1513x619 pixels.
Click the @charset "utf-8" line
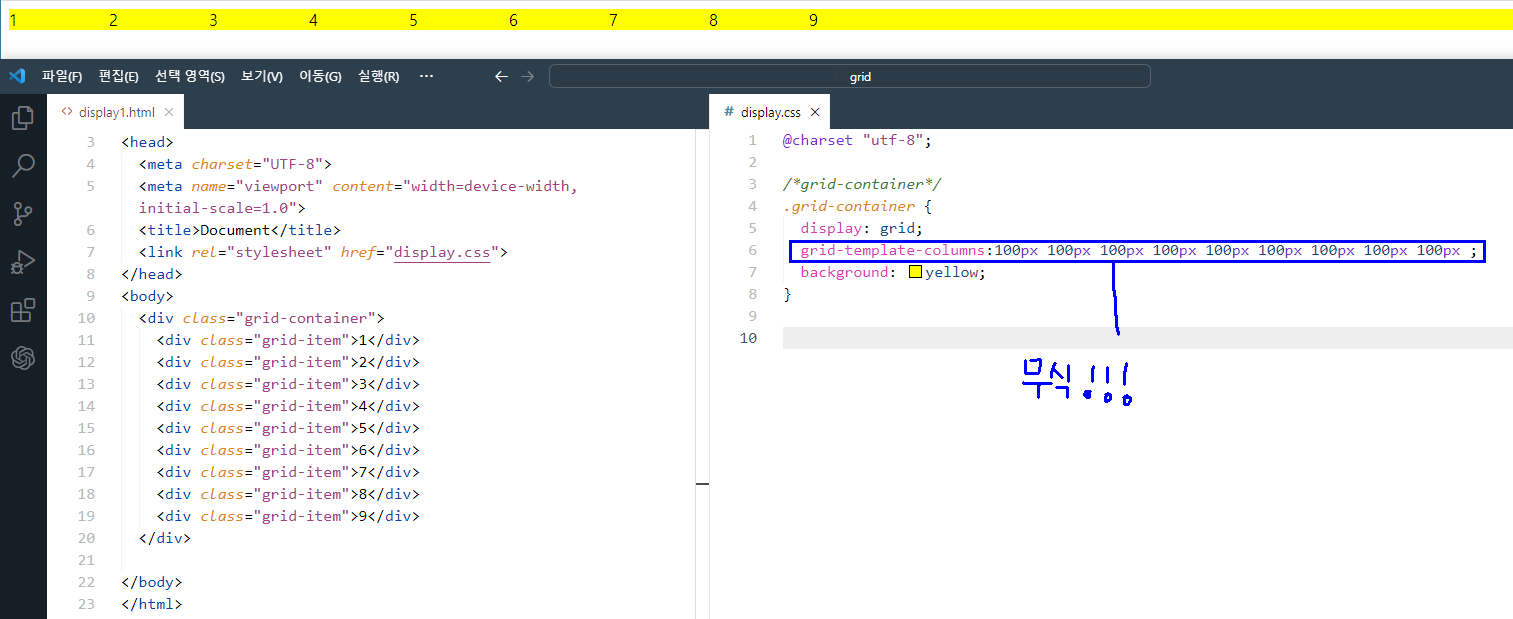point(857,140)
